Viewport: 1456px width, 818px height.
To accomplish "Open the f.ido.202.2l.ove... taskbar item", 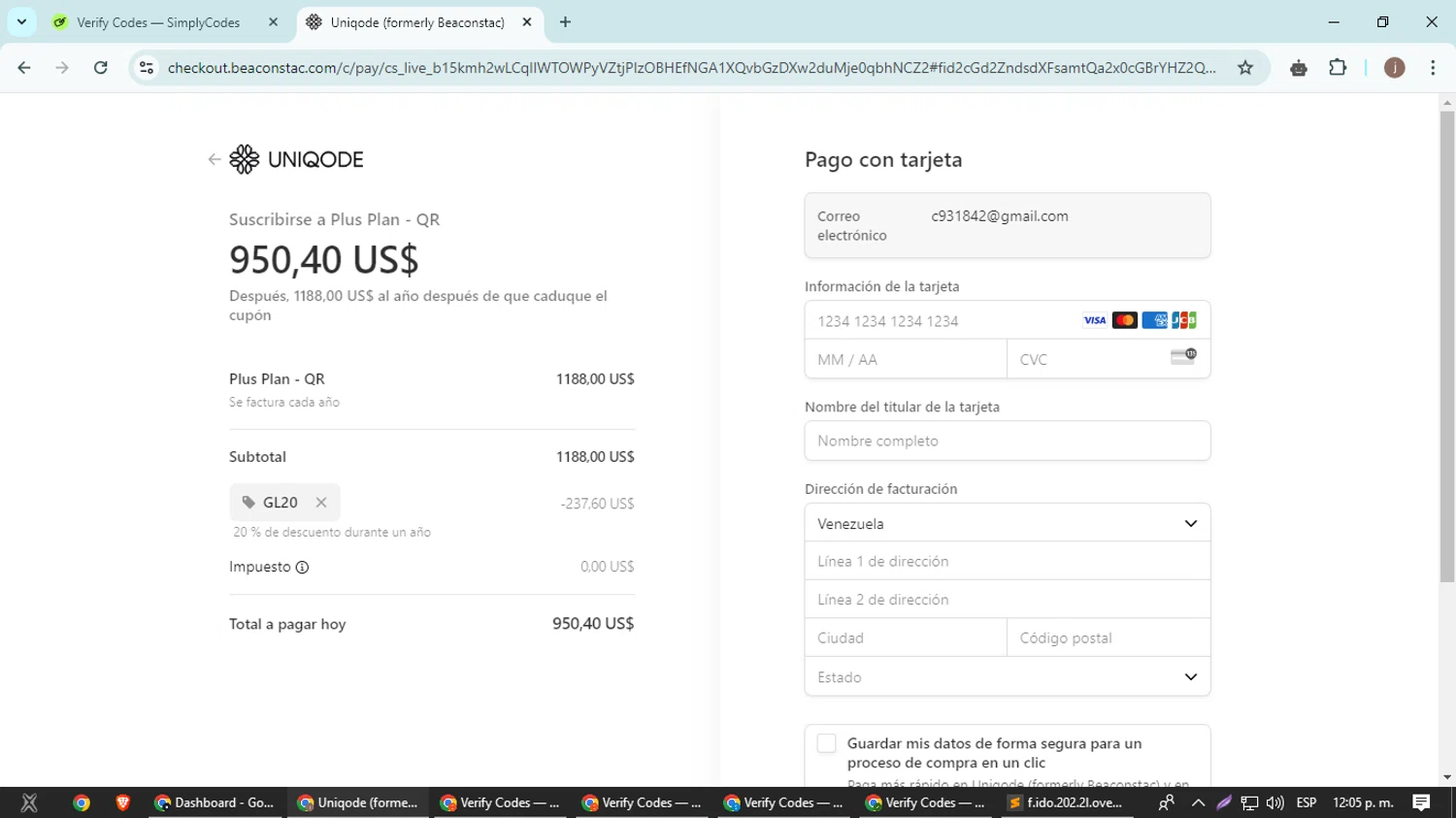I will (x=1065, y=802).
